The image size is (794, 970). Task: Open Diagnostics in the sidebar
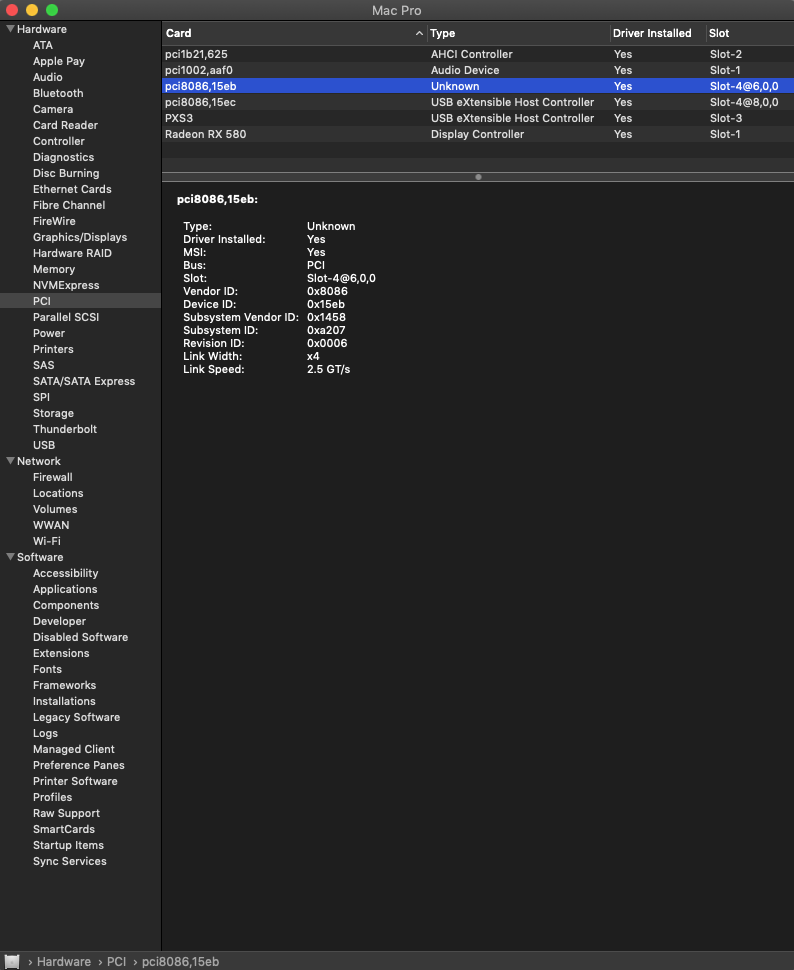tap(63, 157)
